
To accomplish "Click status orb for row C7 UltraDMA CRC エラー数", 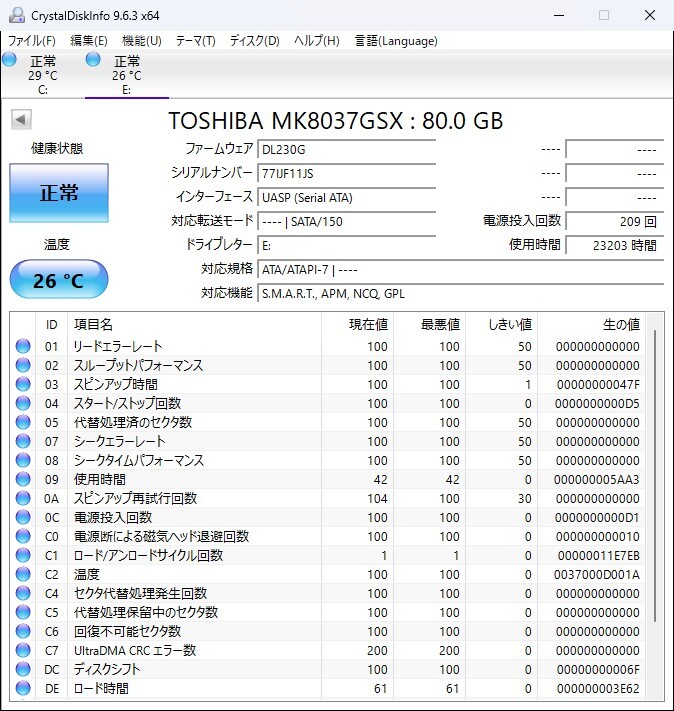I will point(23,650).
